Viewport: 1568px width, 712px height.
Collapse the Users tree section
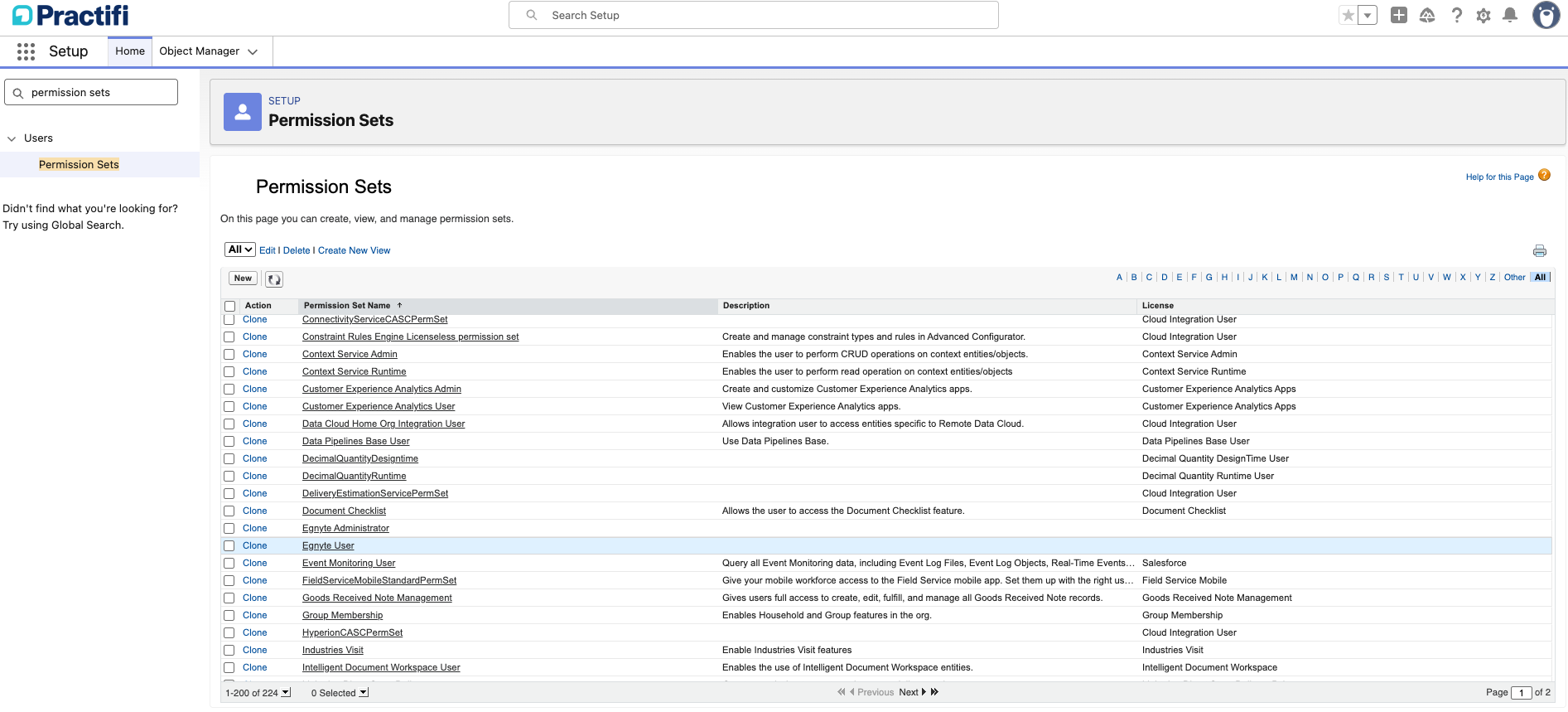point(12,138)
